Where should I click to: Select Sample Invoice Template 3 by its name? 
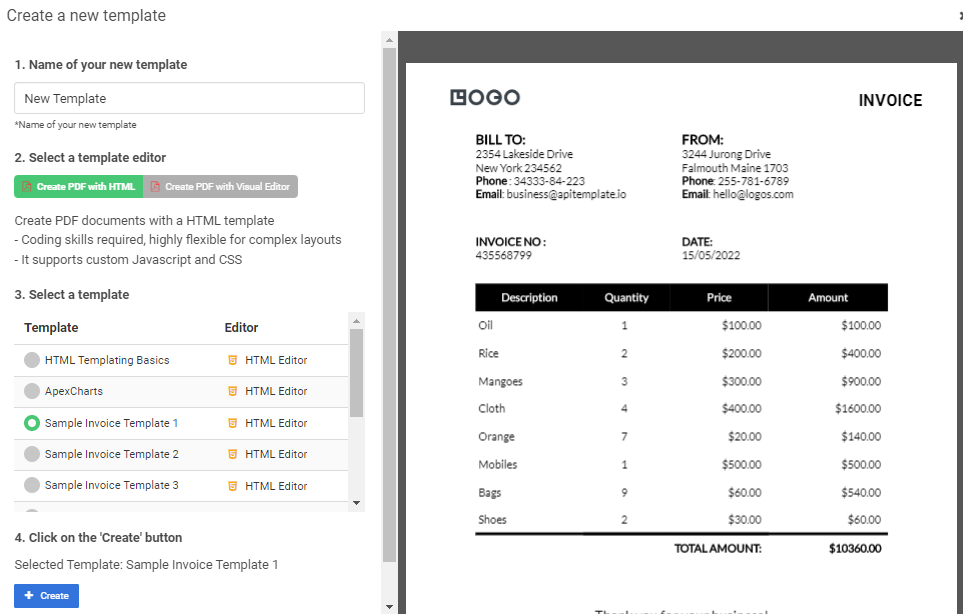pyautogui.click(x=113, y=485)
